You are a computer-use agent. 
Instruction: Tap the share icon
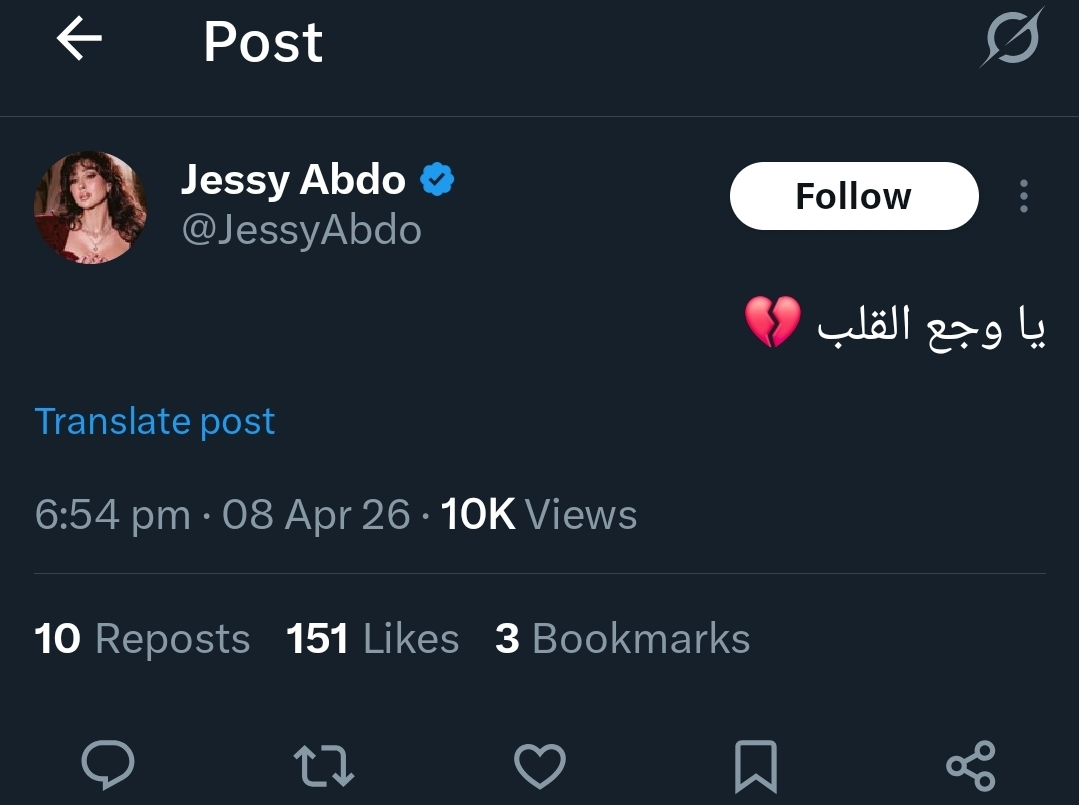tap(970, 766)
